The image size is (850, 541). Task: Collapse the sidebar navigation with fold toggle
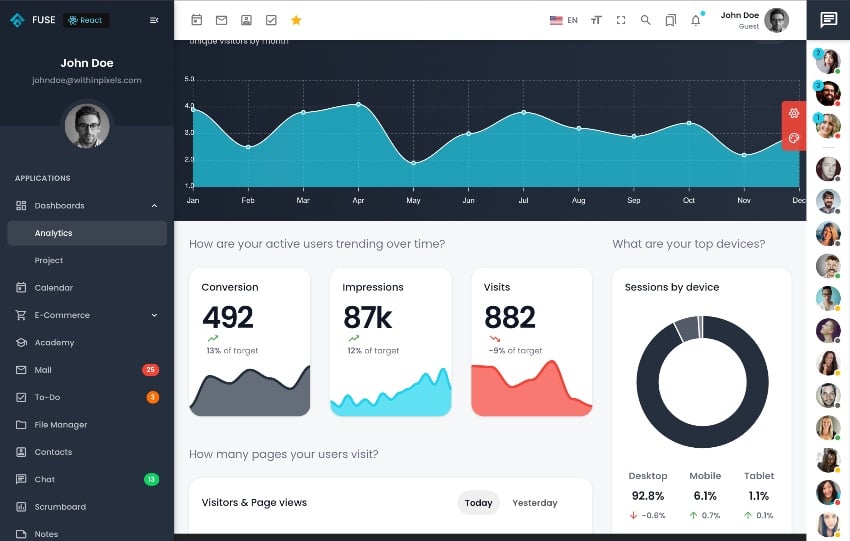click(153, 20)
